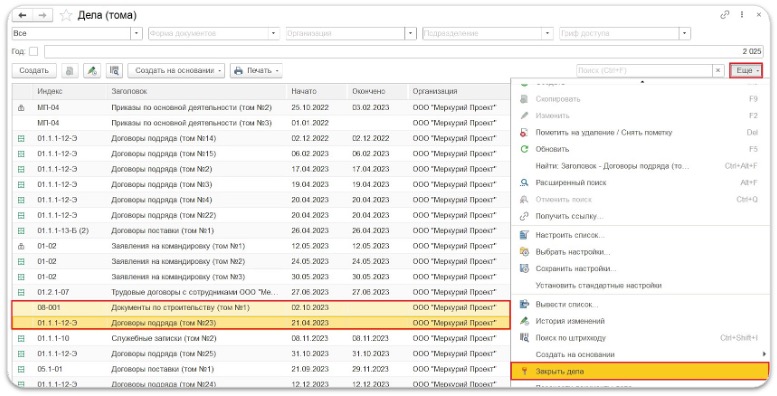Open the Организация filter dropdown

coord(410,34)
